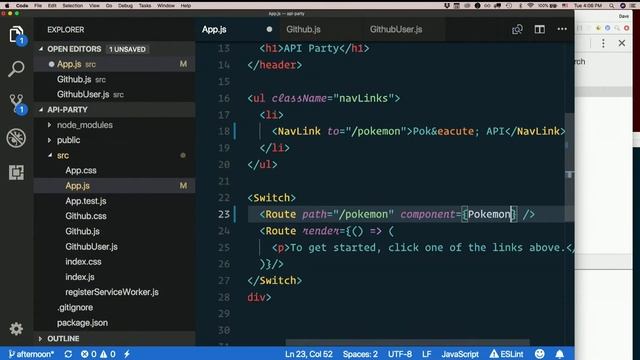Image resolution: width=640 pixels, height=360 pixels.
Task: Open the Search view in activity bar
Action: [16, 69]
